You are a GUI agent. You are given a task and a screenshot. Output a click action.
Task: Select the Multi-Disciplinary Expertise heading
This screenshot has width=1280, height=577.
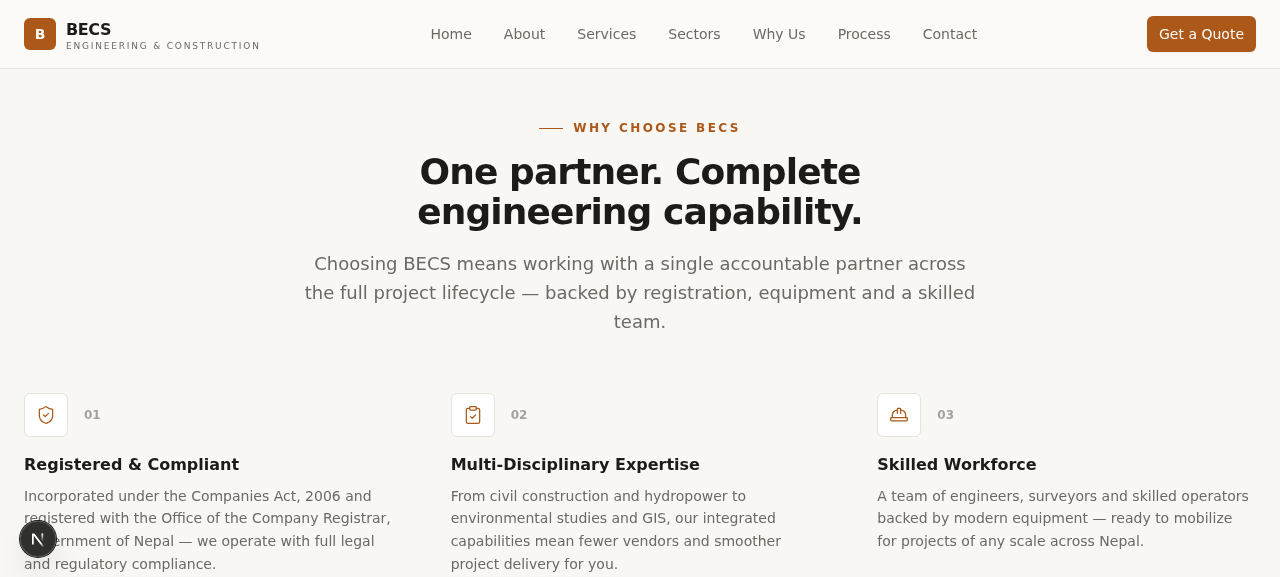pyautogui.click(x=575, y=464)
